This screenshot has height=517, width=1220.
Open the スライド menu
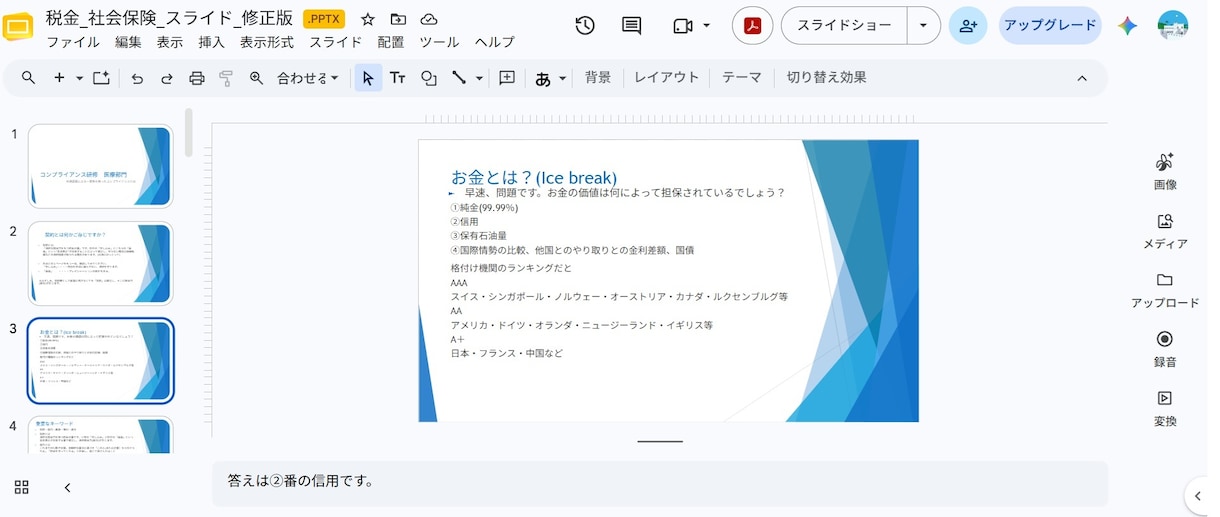click(x=335, y=42)
